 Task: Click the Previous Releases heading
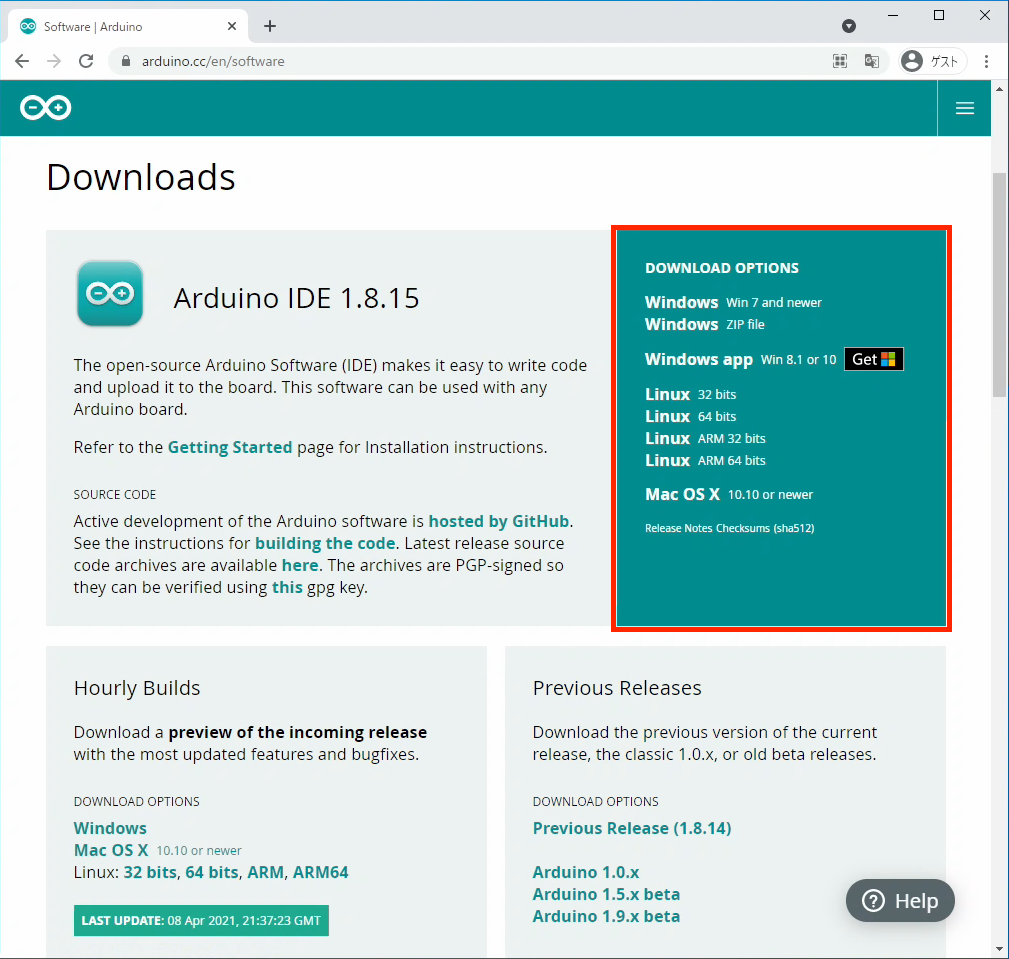pyautogui.click(x=617, y=688)
